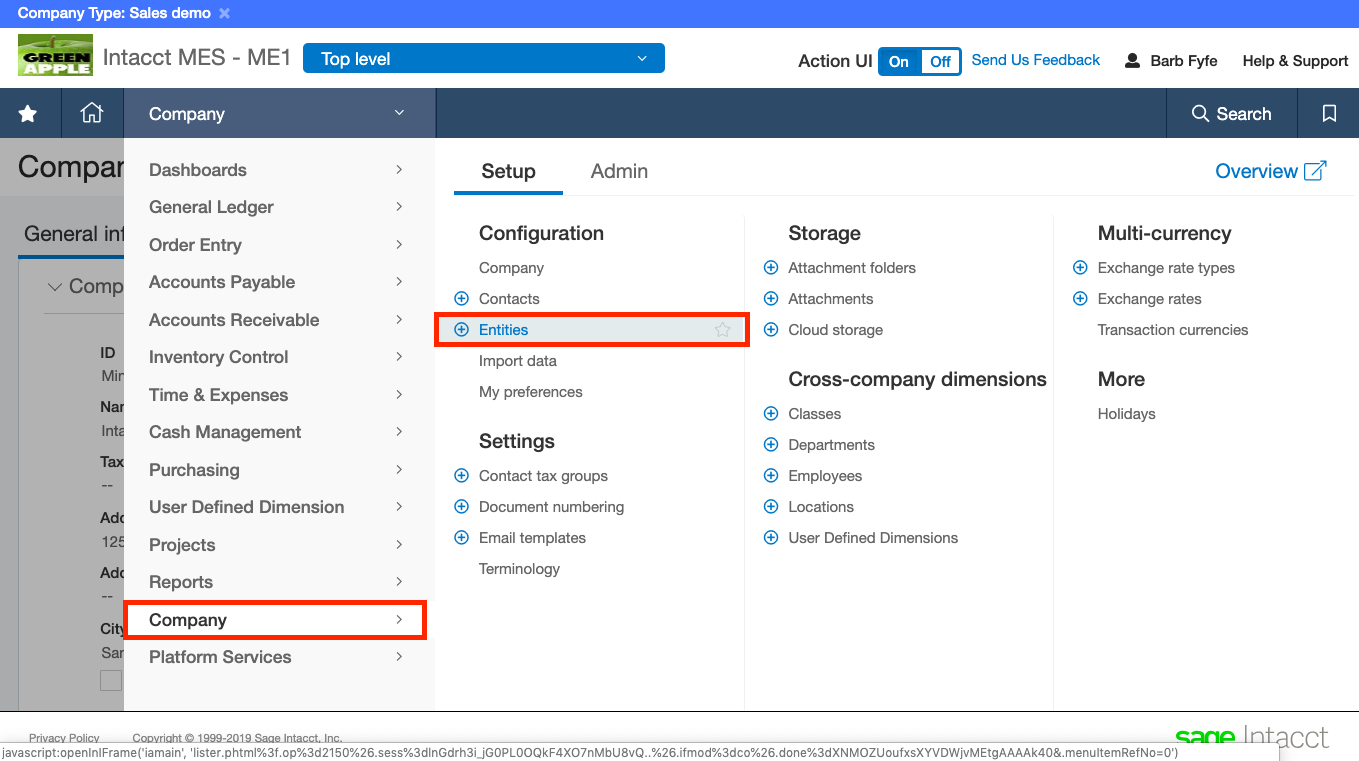Click plus icon next to Attachments
This screenshot has height=761, width=1359.
click(771, 299)
